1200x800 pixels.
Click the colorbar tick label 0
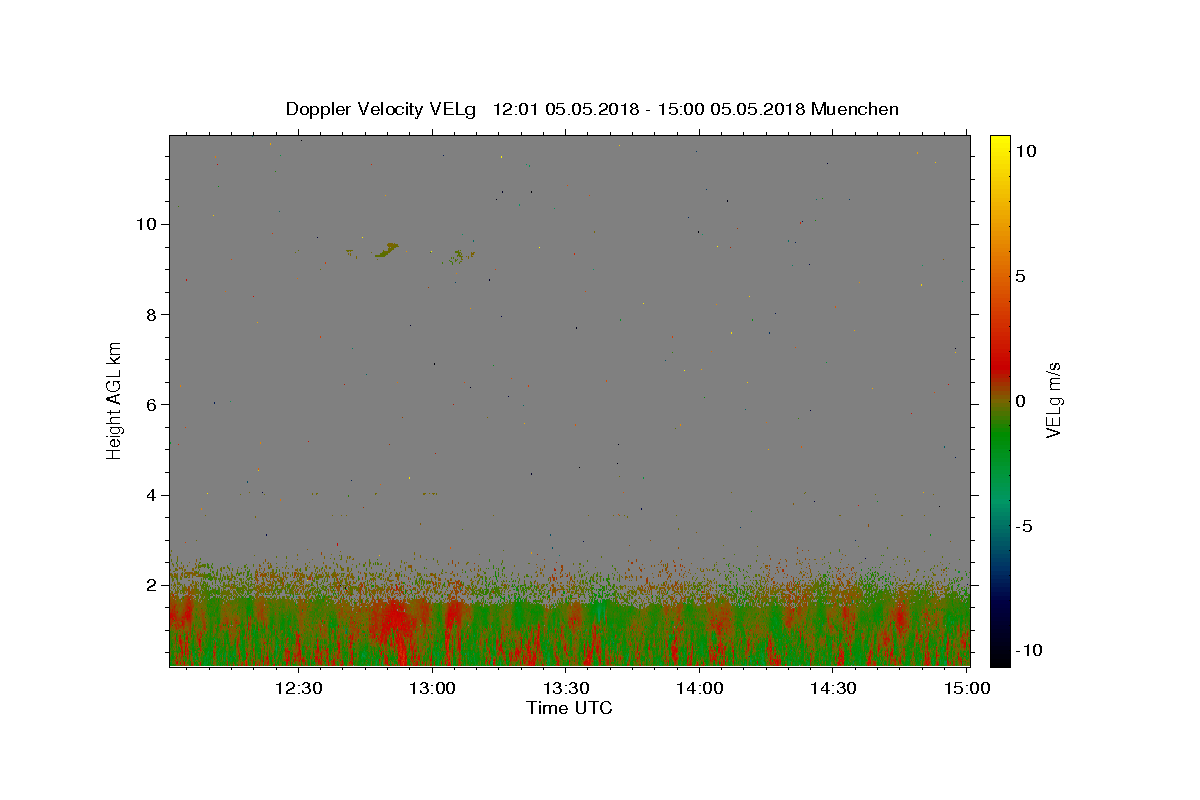[1020, 401]
